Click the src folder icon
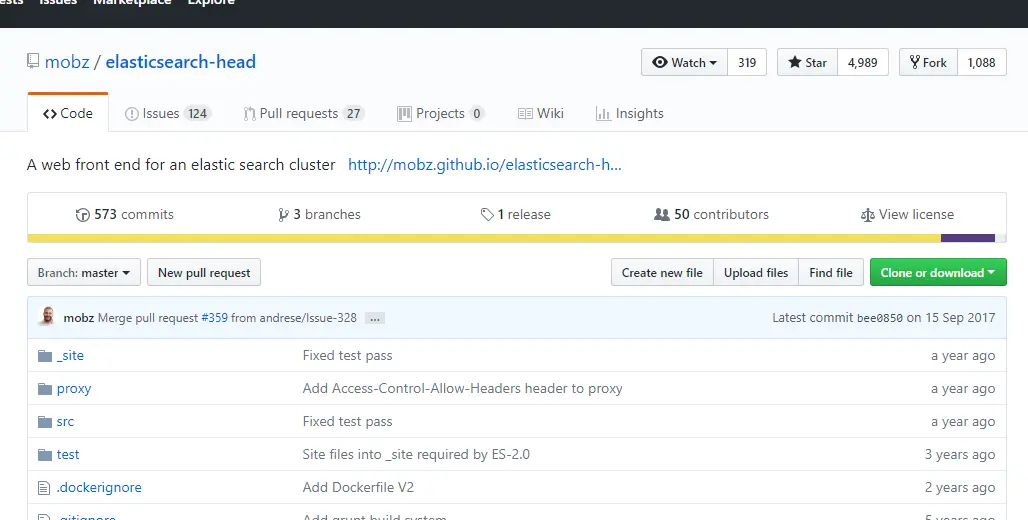Screen dimensions: 1028x520 point(45,422)
